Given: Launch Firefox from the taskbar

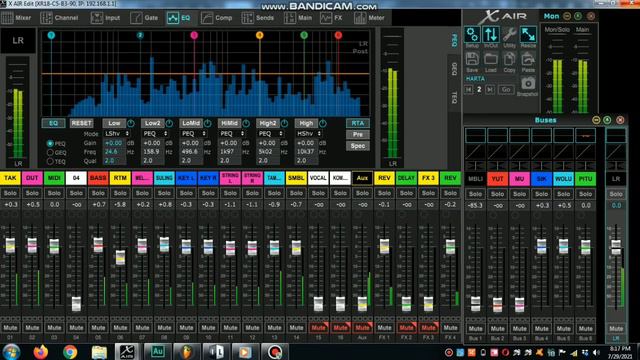Looking at the screenshot, I should pos(40,351).
